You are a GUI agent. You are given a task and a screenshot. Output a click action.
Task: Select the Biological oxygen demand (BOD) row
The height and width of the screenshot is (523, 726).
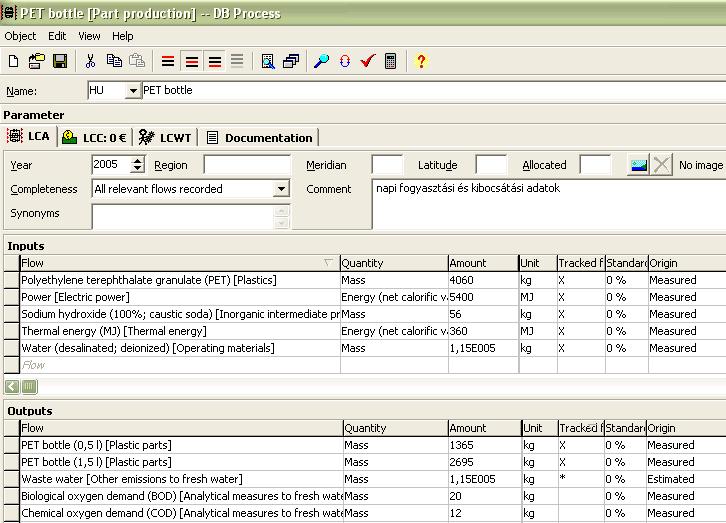(182, 496)
